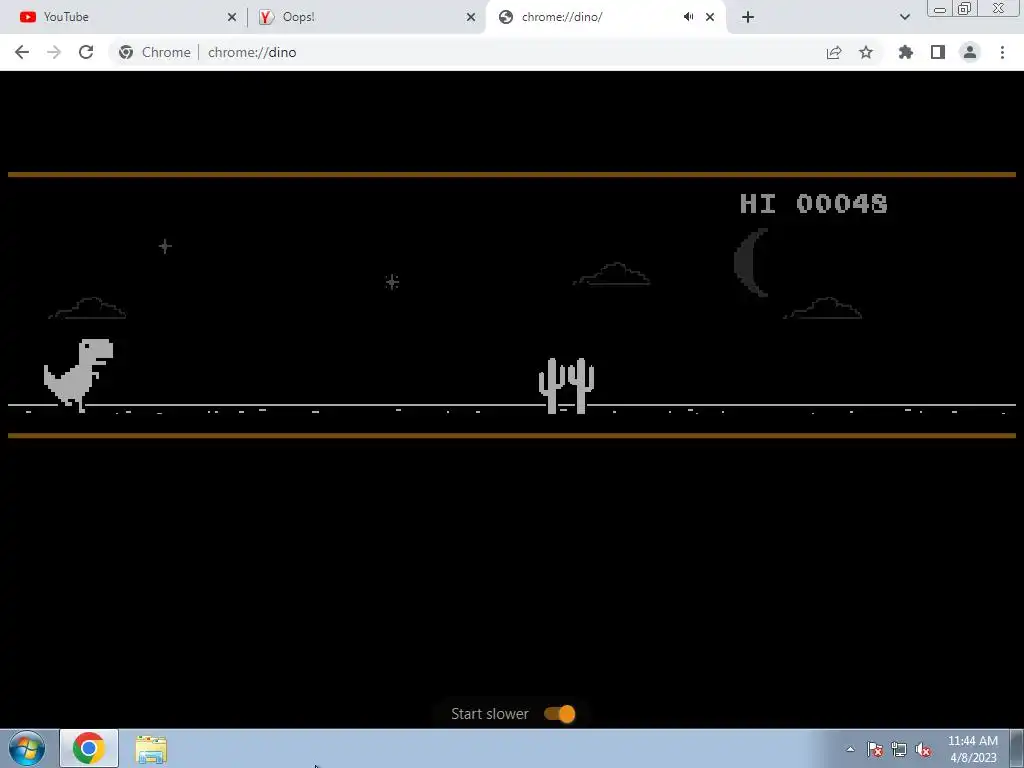Bookmark this tab with the star

tap(866, 52)
